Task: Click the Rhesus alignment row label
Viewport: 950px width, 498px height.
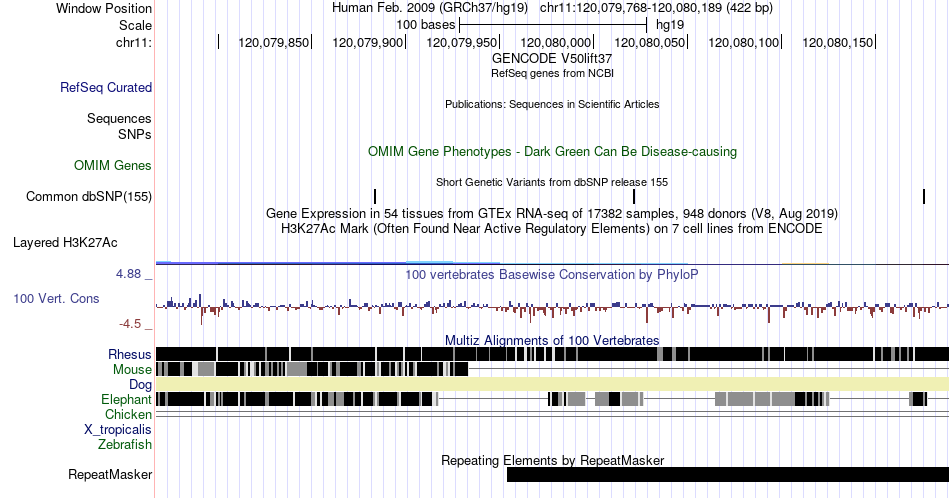Action: click(130, 354)
